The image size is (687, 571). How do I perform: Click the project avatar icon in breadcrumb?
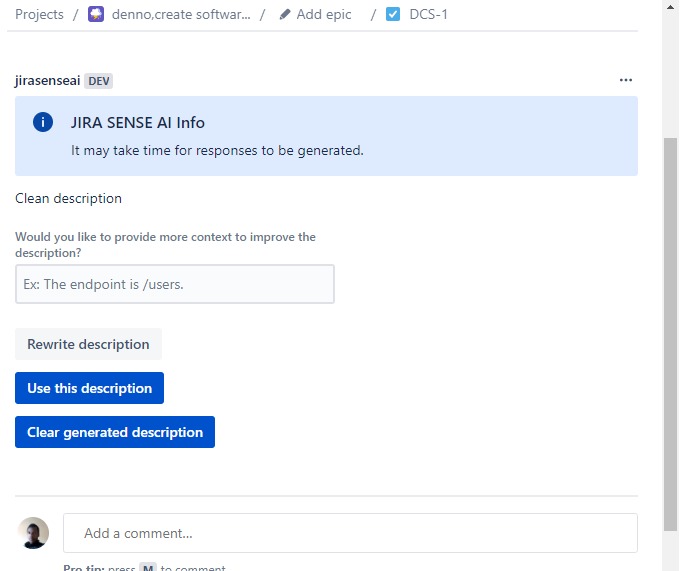(x=96, y=14)
